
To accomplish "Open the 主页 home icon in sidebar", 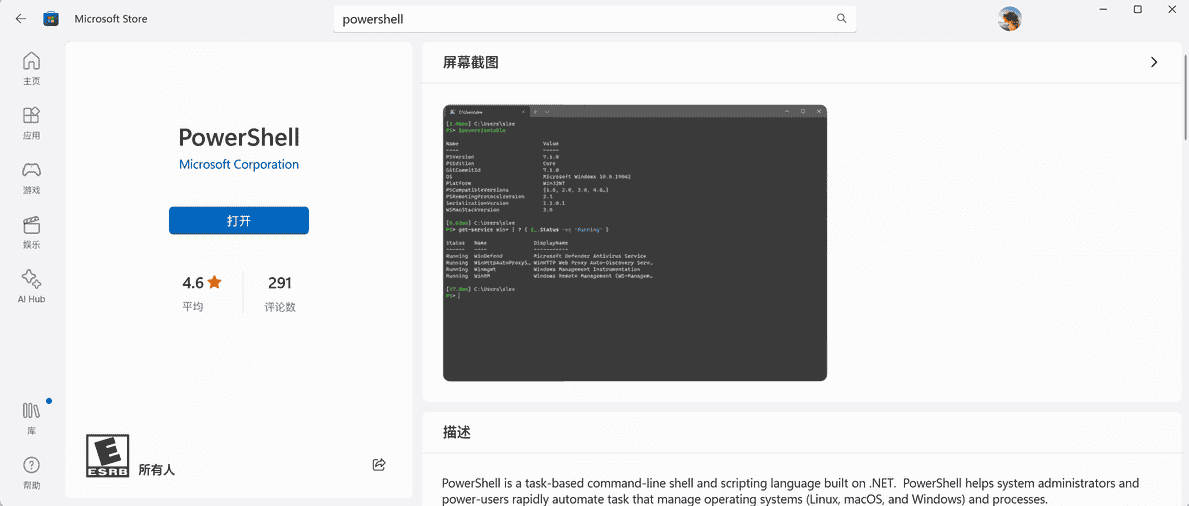I will [32, 68].
